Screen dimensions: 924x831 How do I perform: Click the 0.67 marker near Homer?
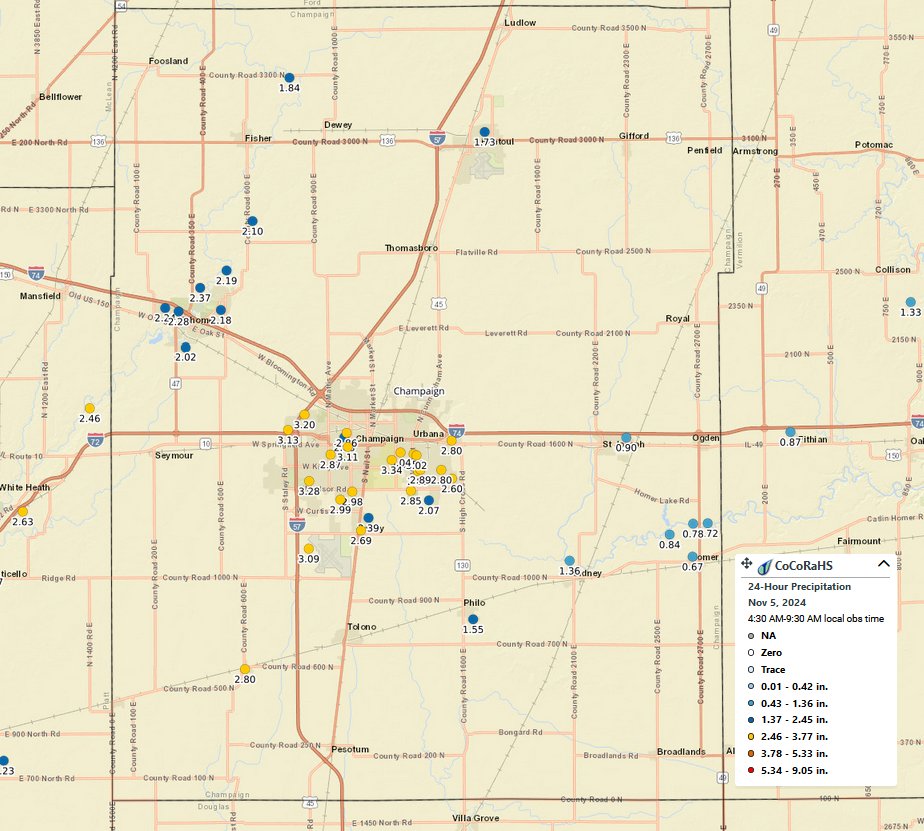[692, 557]
